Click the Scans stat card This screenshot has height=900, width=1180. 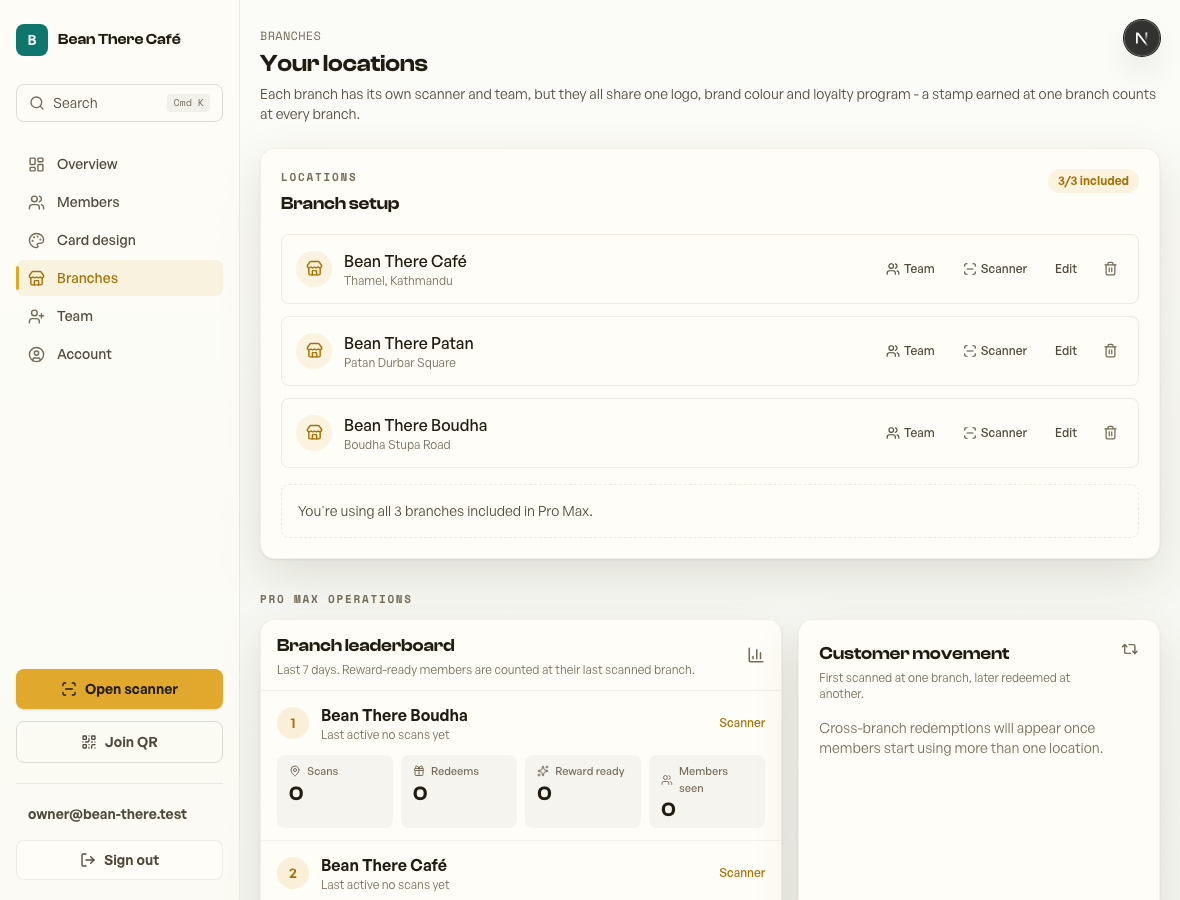point(335,792)
